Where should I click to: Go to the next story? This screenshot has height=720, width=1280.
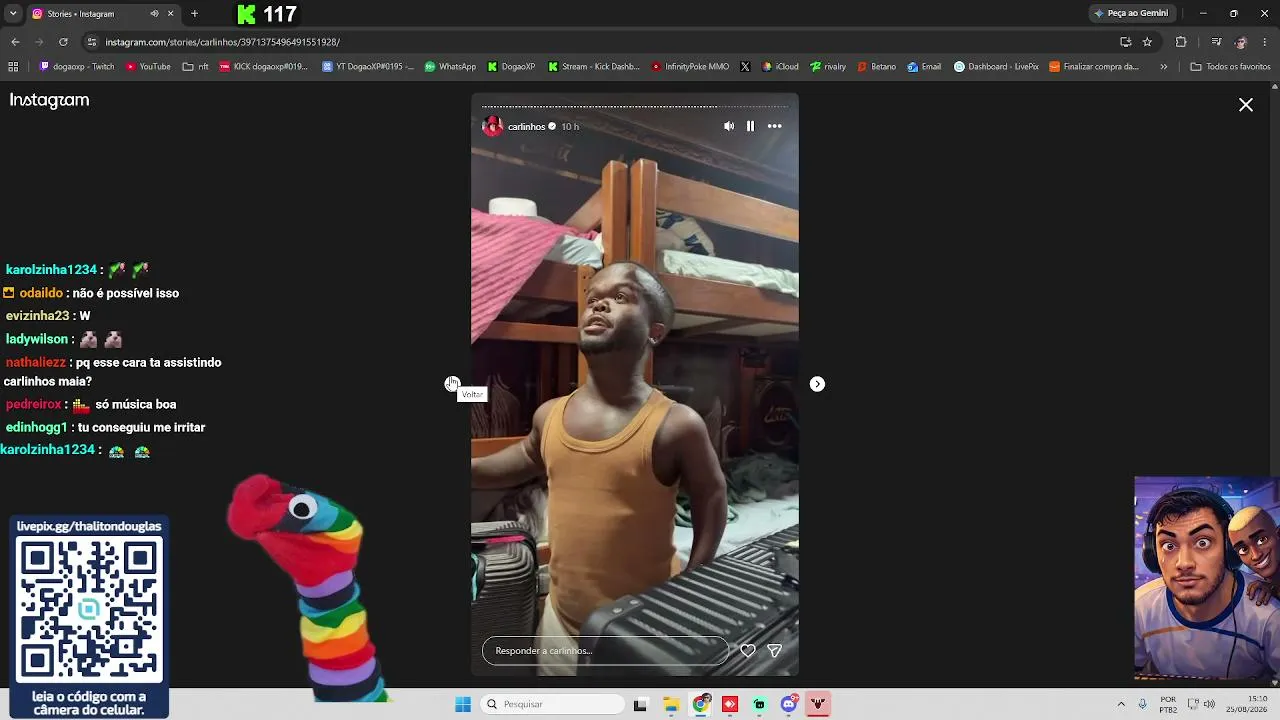(817, 384)
